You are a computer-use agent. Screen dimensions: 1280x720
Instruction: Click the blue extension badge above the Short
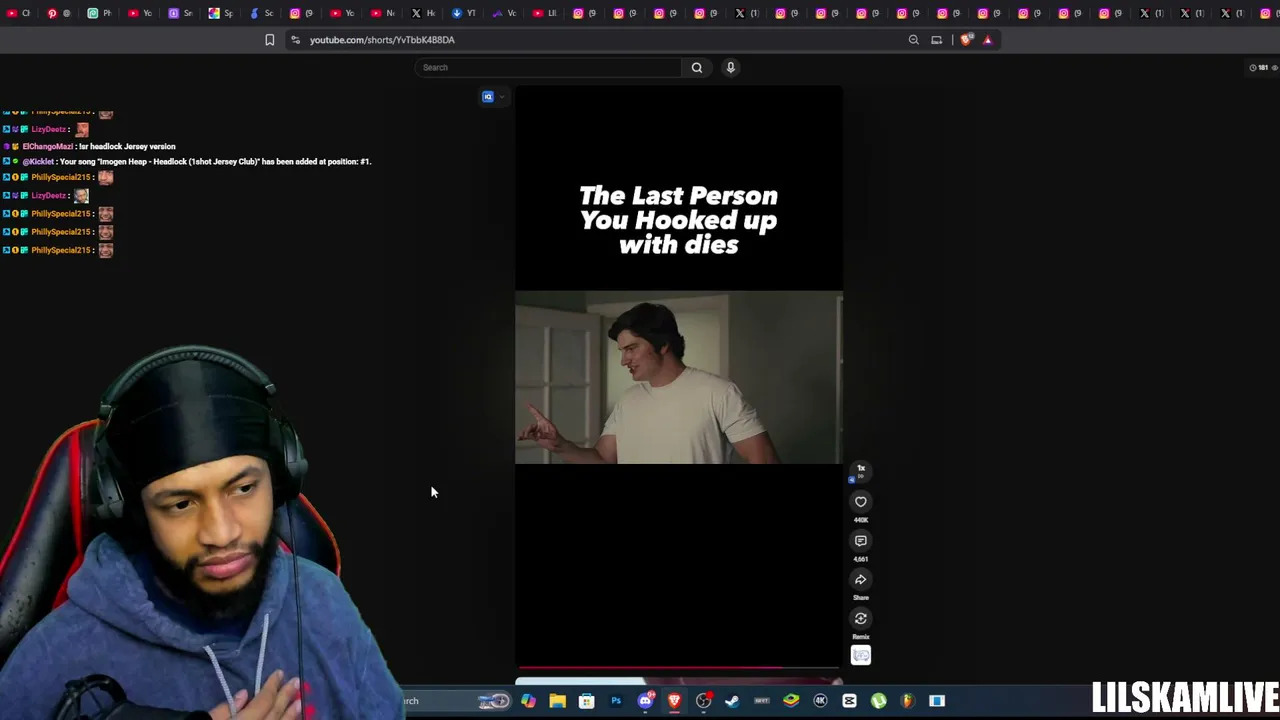[x=488, y=97]
